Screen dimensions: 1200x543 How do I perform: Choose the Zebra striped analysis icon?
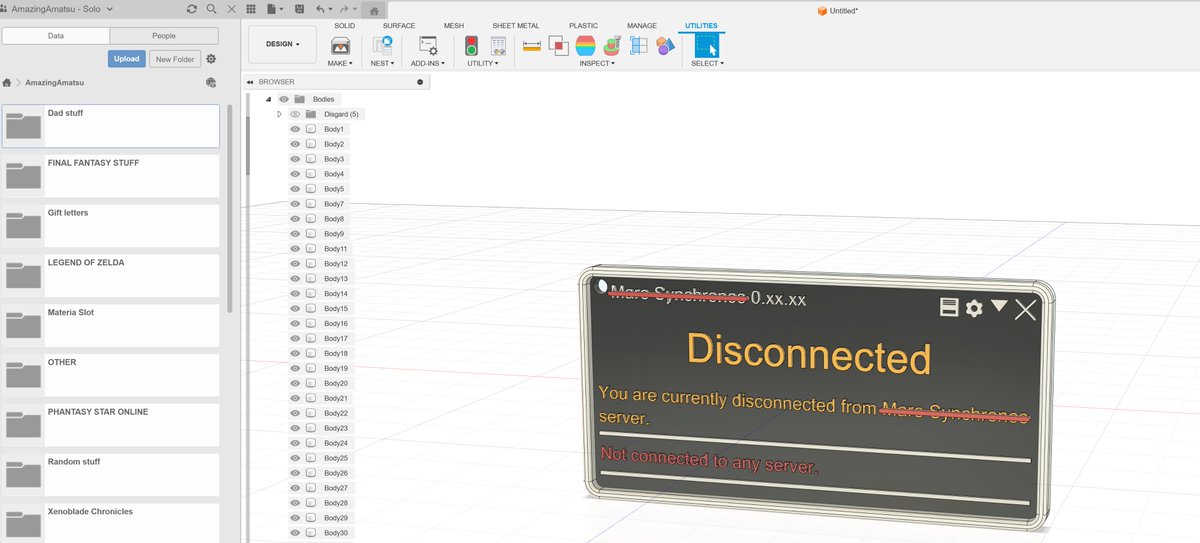(586, 45)
